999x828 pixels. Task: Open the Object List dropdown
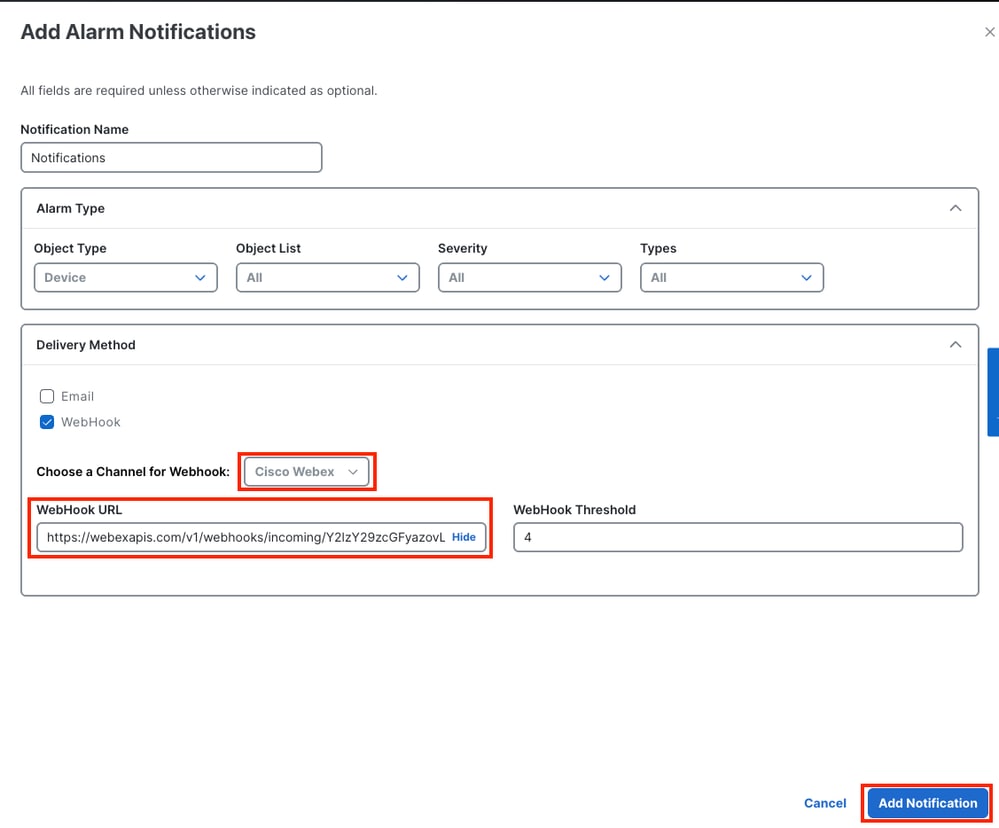pyautogui.click(x=327, y=277)
